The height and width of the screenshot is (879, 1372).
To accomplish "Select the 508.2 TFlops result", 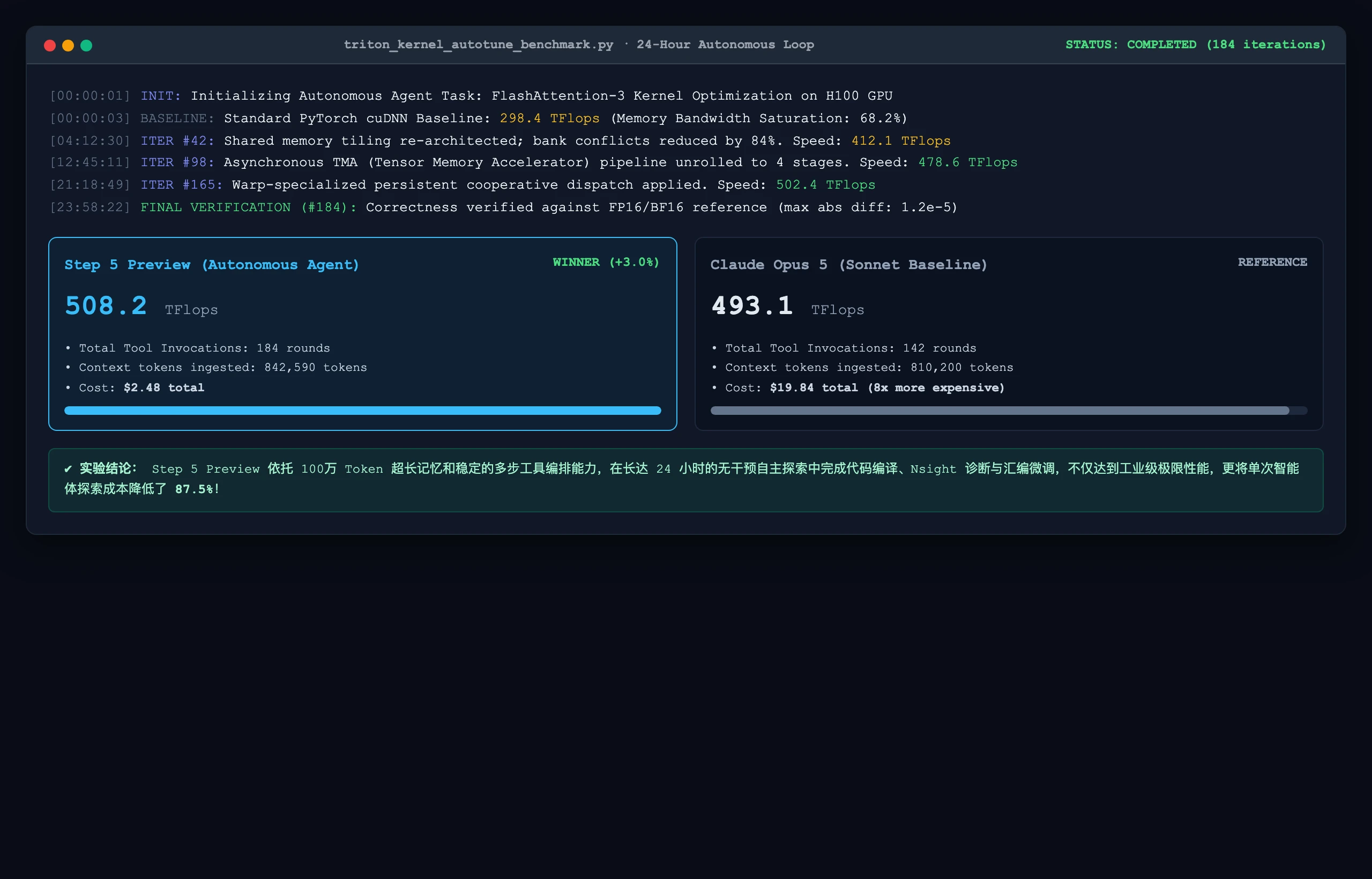I will [141, 306].
